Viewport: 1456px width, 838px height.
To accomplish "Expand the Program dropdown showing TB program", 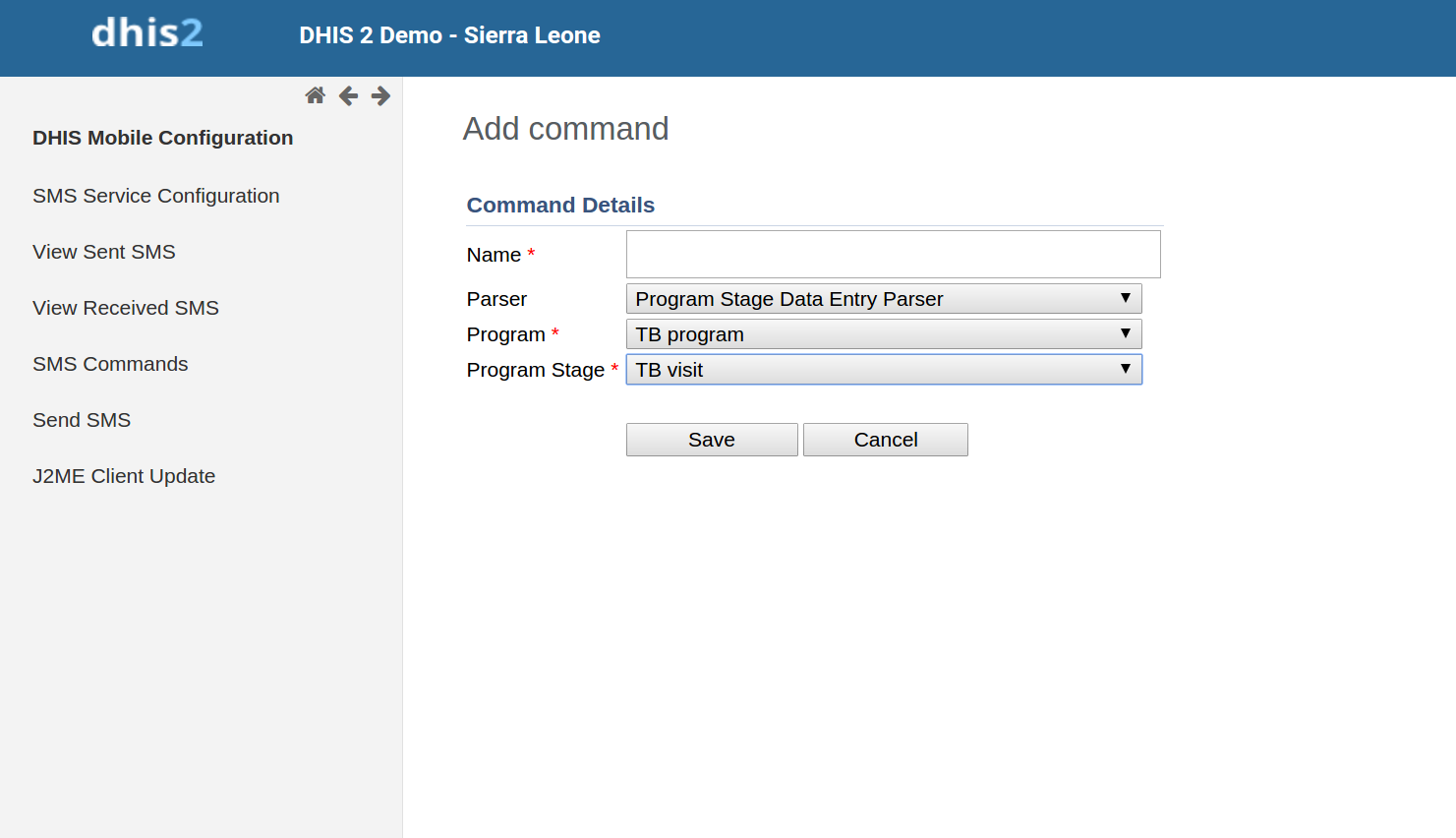I will click(883, 334).
